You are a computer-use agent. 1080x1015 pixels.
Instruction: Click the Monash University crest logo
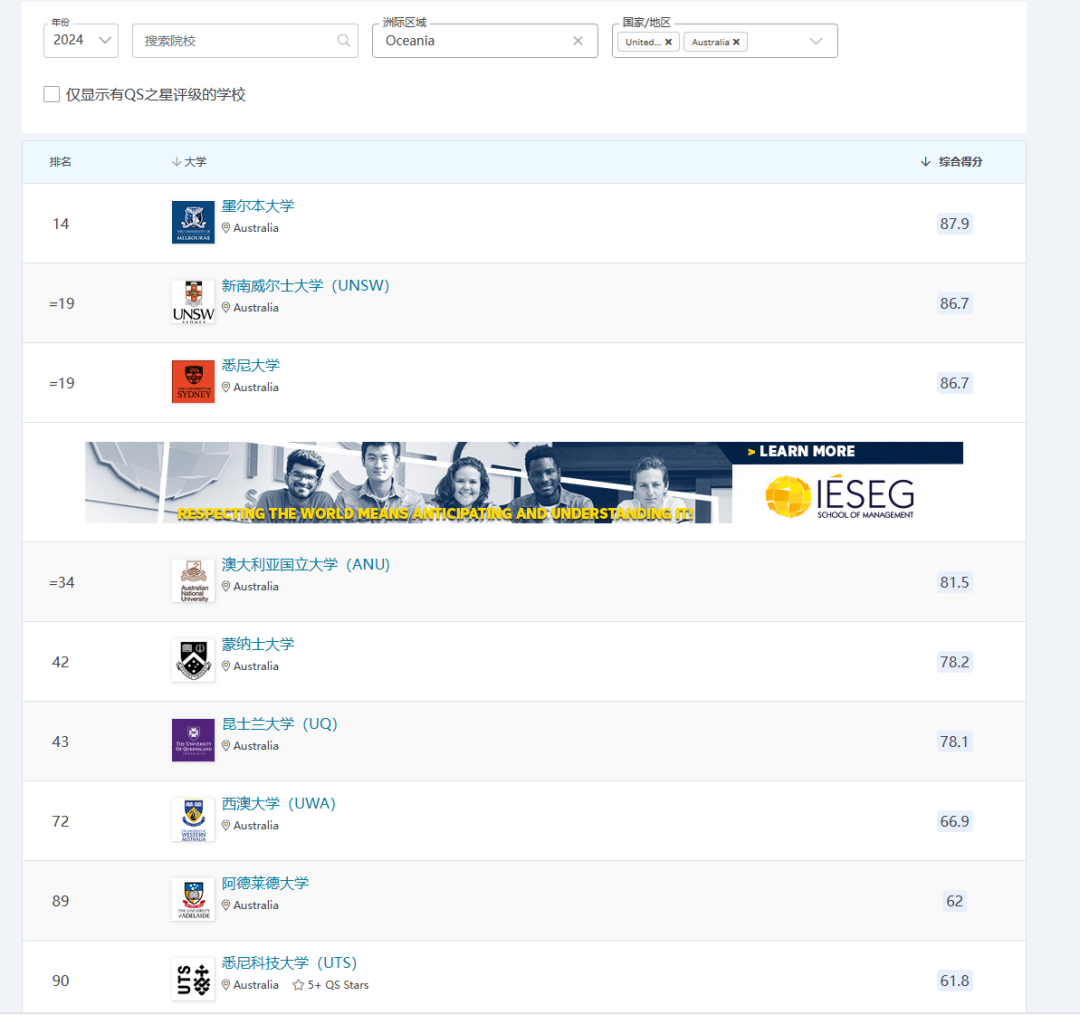193,660
